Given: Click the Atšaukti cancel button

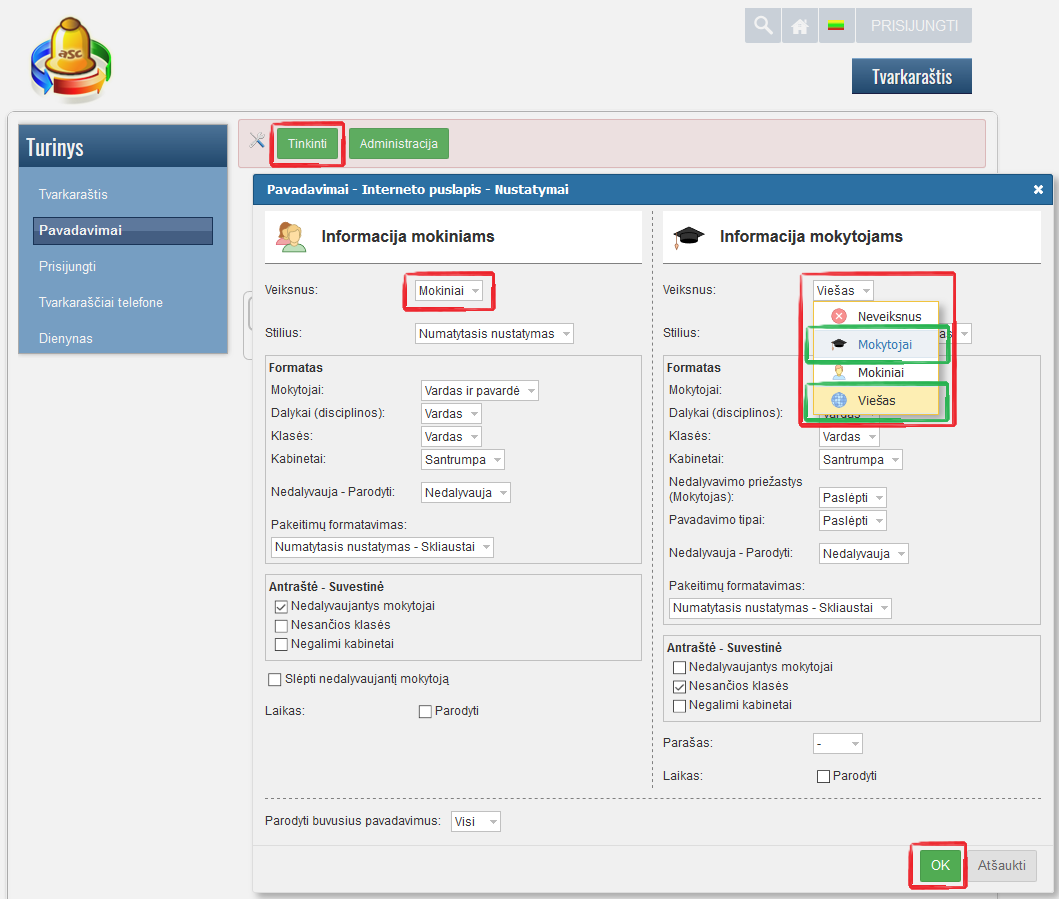Looking at the screenshot, I should (x=1001, y=865).
